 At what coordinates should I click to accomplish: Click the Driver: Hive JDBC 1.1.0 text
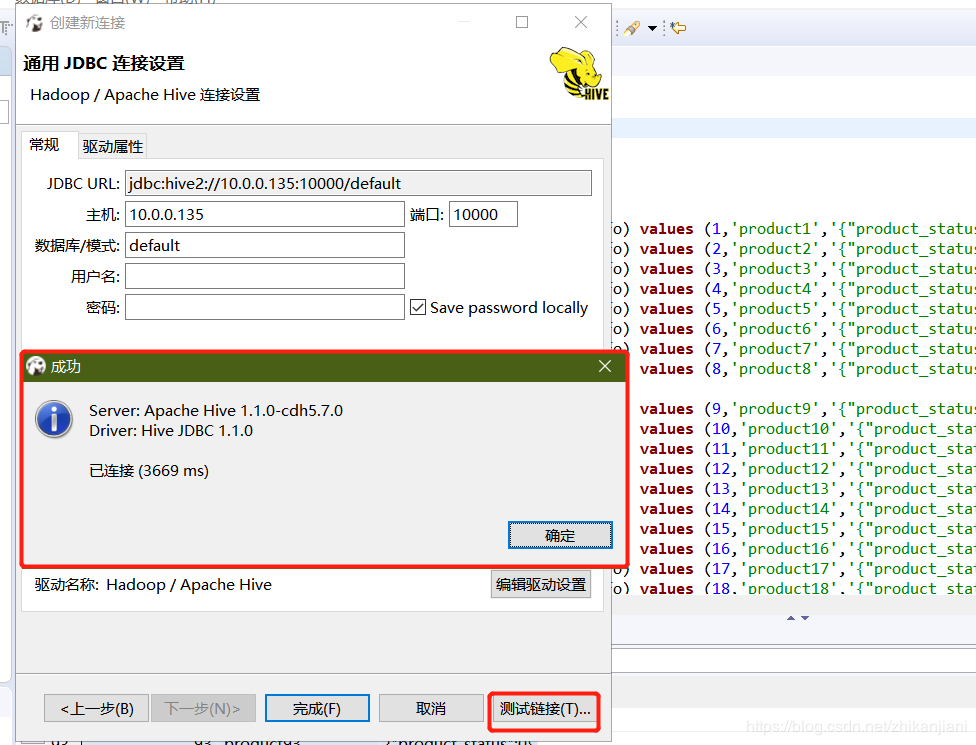click(171, 431)
